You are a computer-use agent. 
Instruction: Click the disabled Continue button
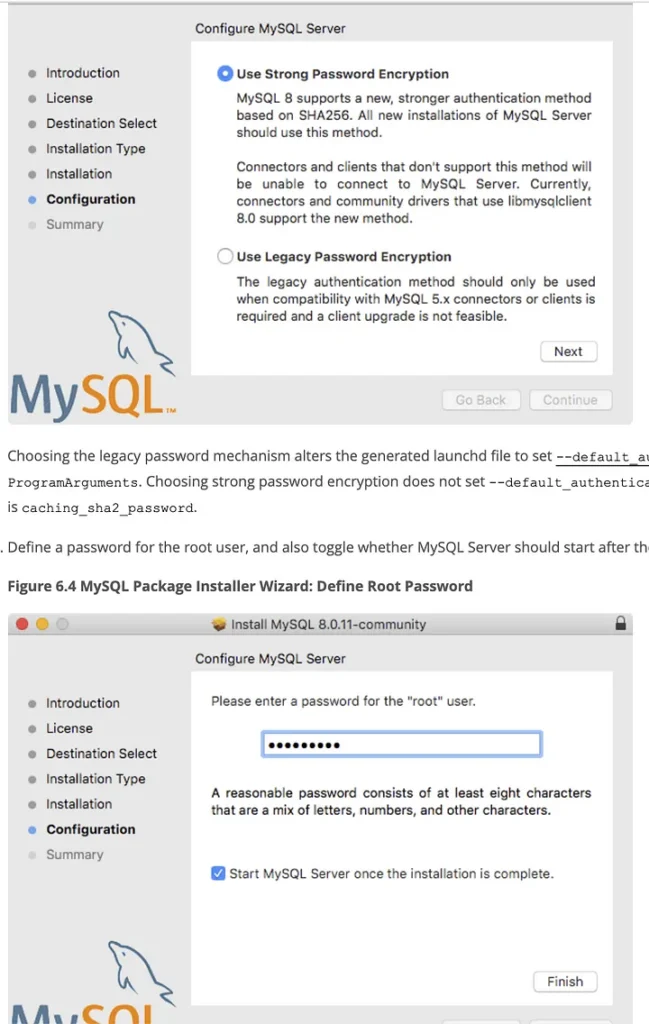coord(570,400)
